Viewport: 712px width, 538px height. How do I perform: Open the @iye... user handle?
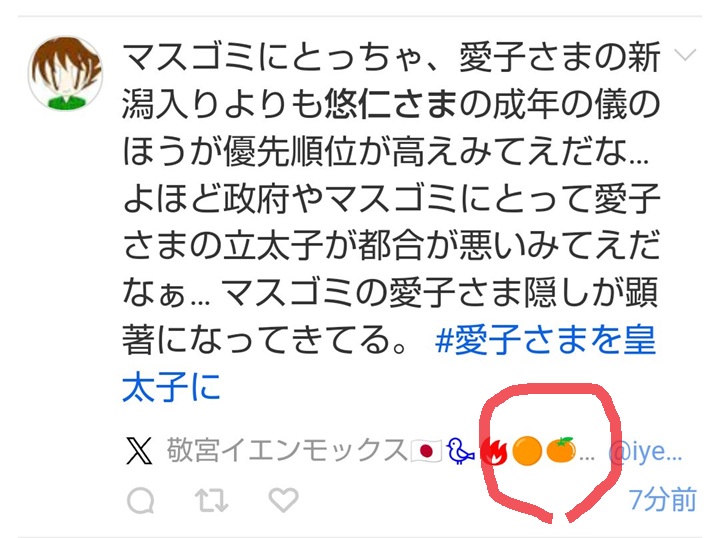(645, 452)
